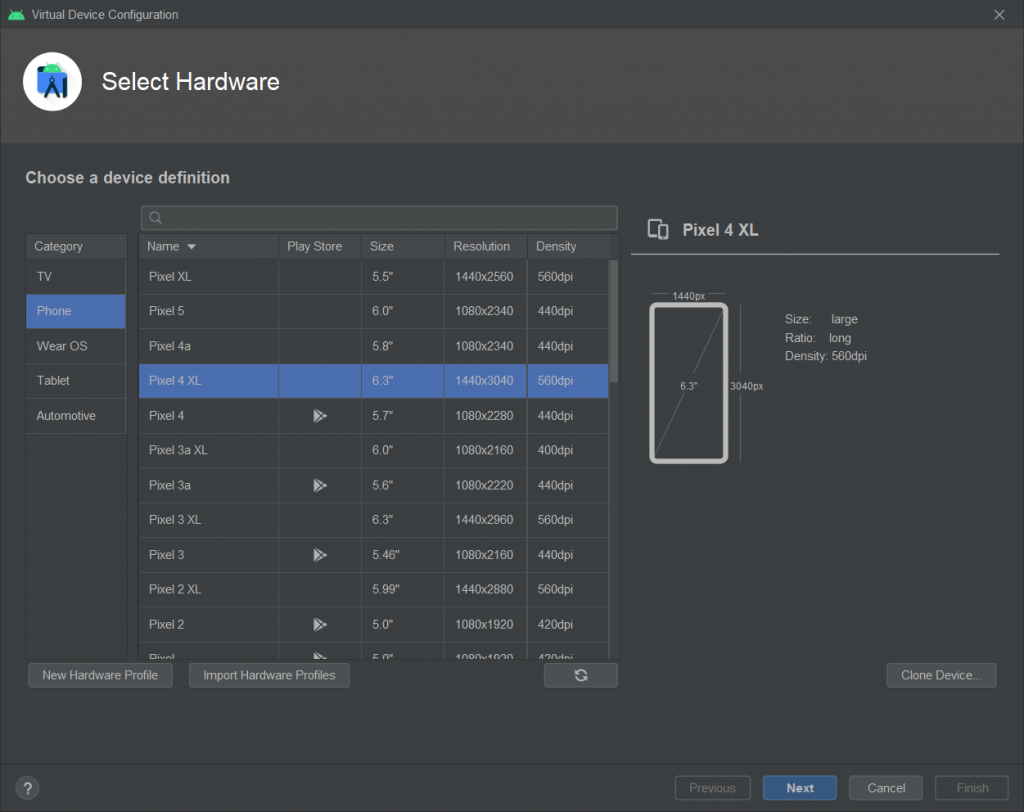Click the device list vertical scrollbar

pyautogui.click(x=613, y=320)
